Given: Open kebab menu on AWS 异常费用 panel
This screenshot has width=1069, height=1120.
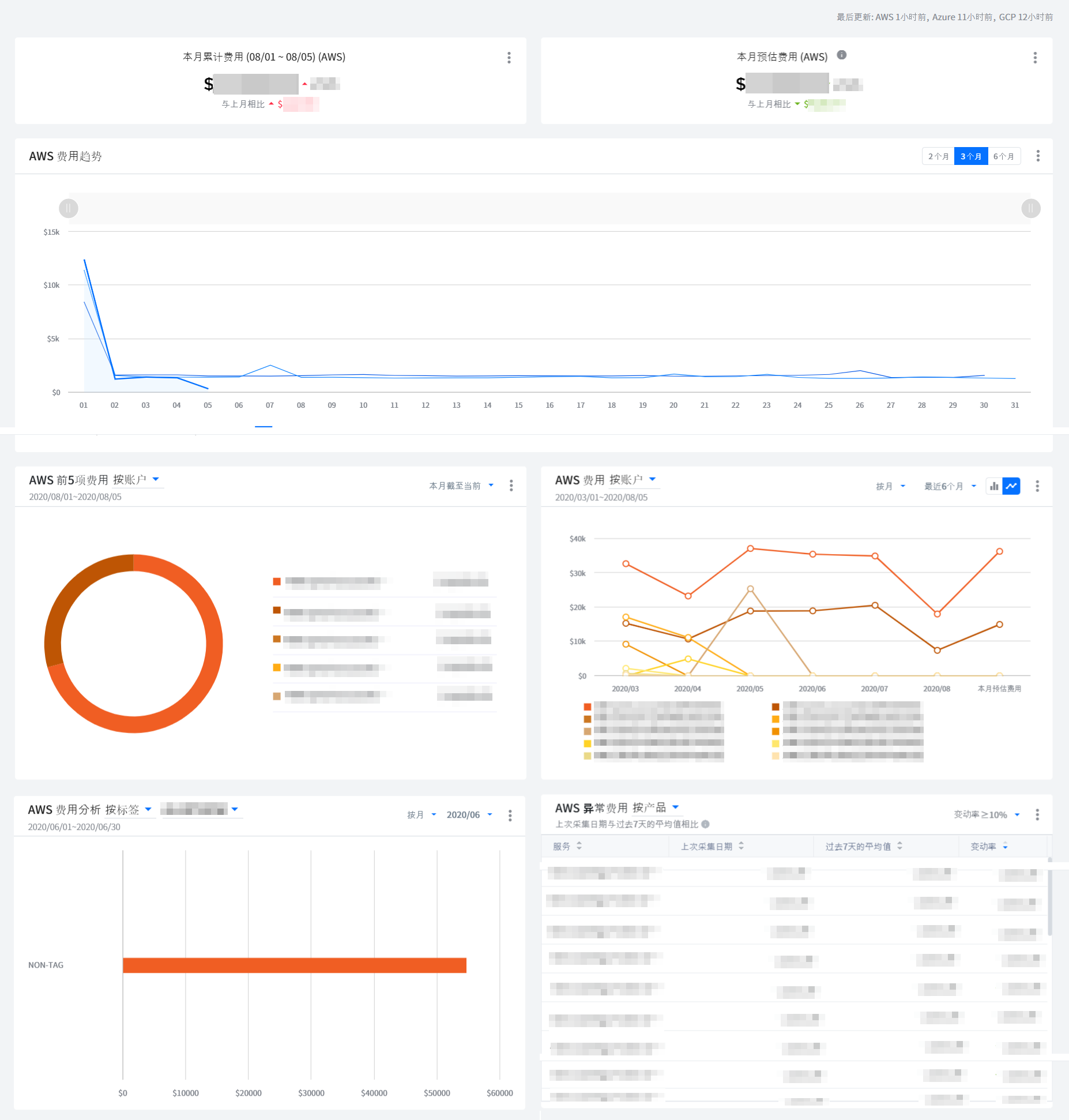Looking at the screenshot, I should [x=1037, y=814].
